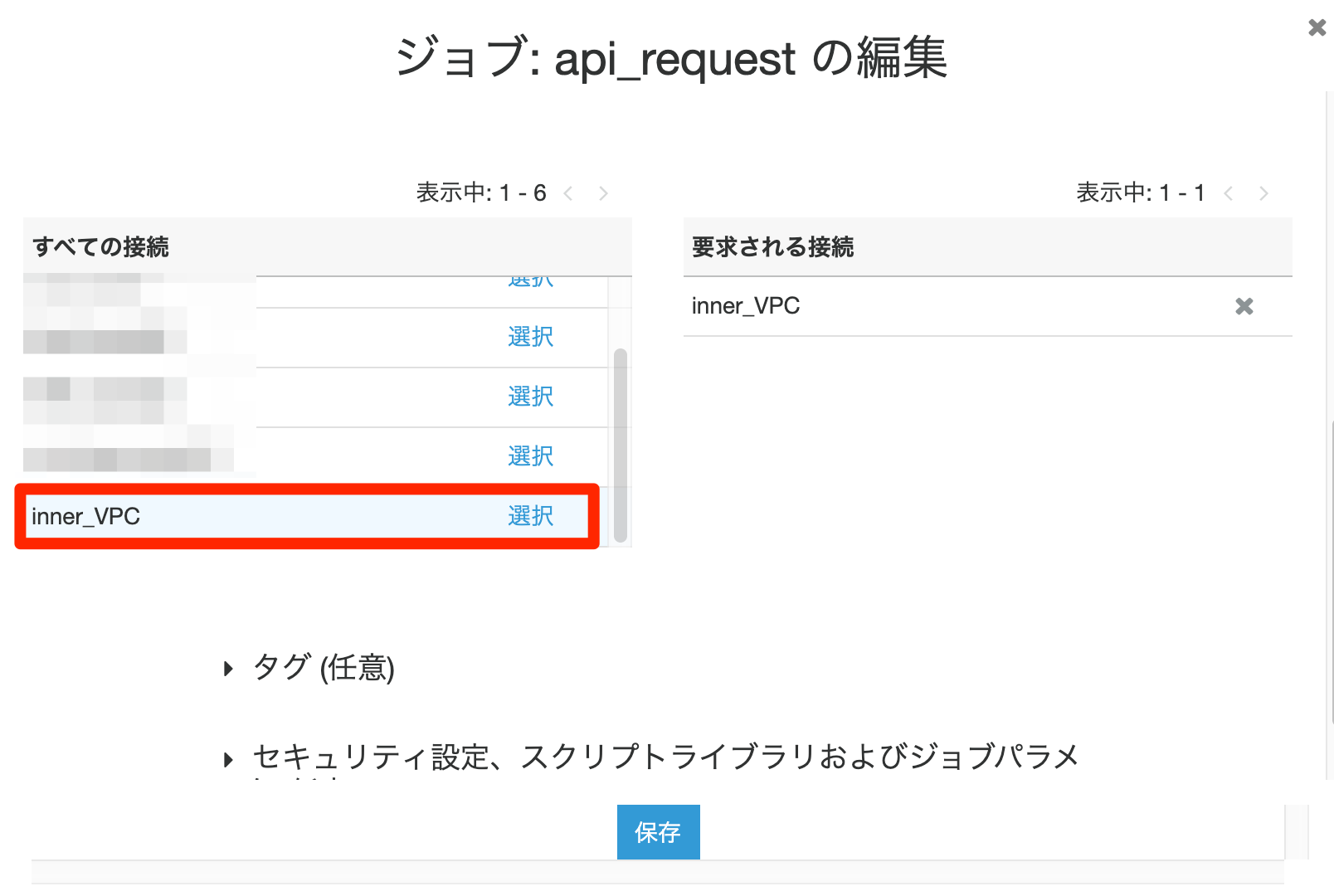Expand the セキュリティ設定 section arrow
The height and width of the screenshot is (896, 1334).
(x=229, y=759)
